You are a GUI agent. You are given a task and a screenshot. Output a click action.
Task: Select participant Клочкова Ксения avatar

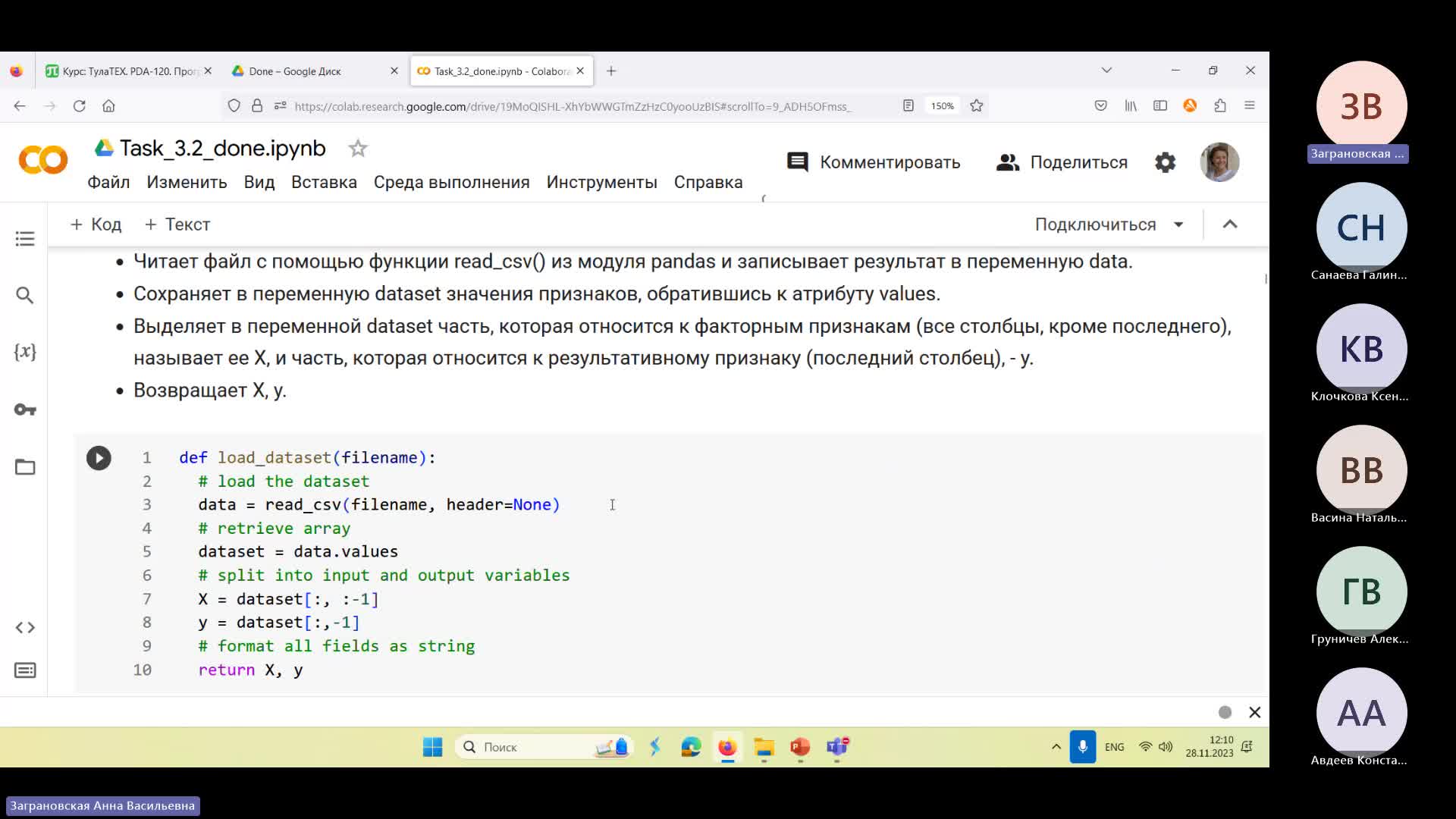[1361, 349]
